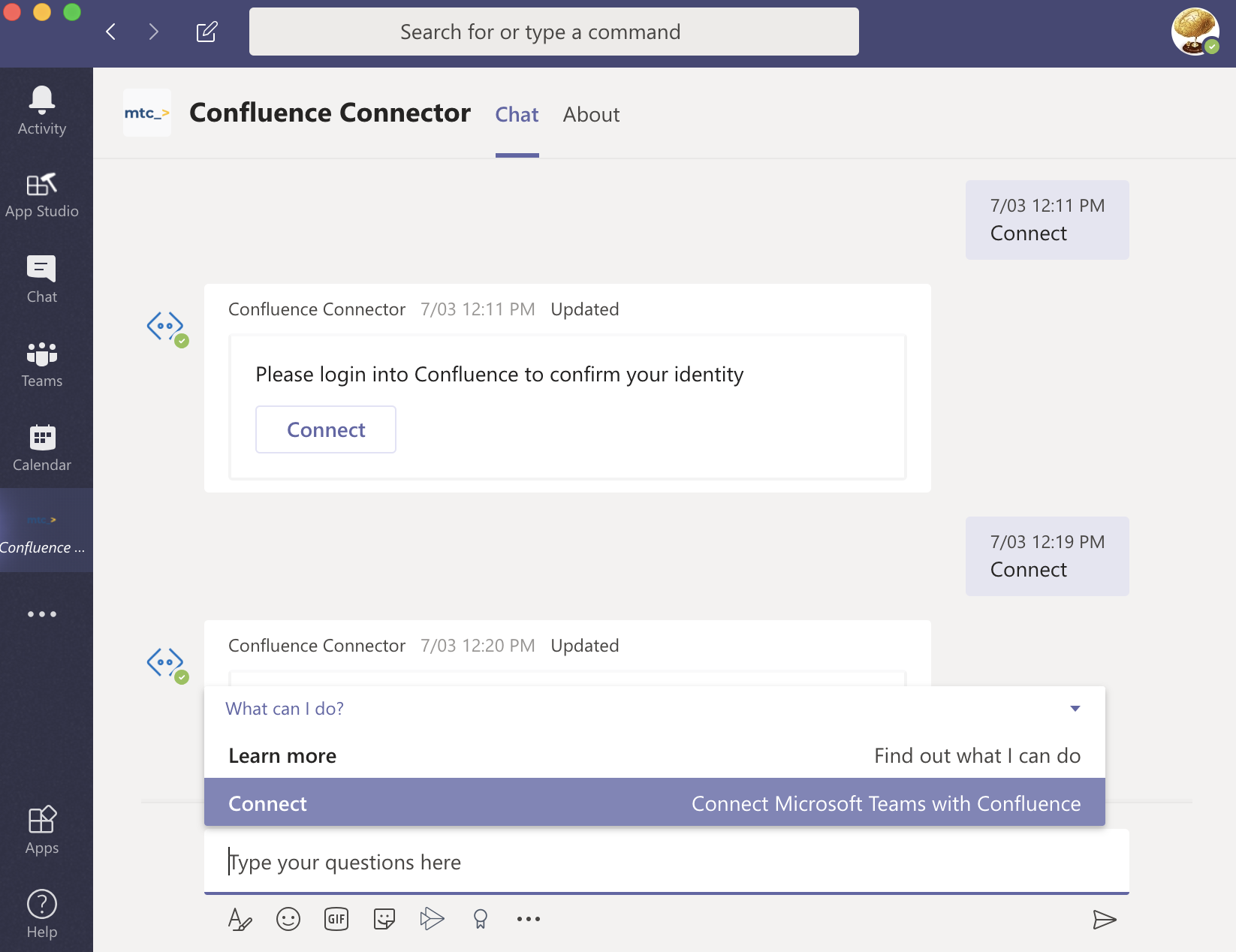Open the sticker picker icon

point(384,919)
